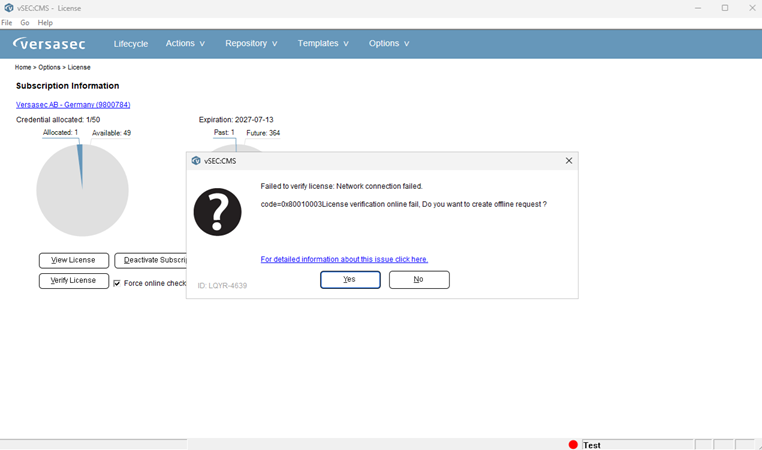Click the Versasec AB - Germany link
The image size is (762, 450).
(73, 104)
